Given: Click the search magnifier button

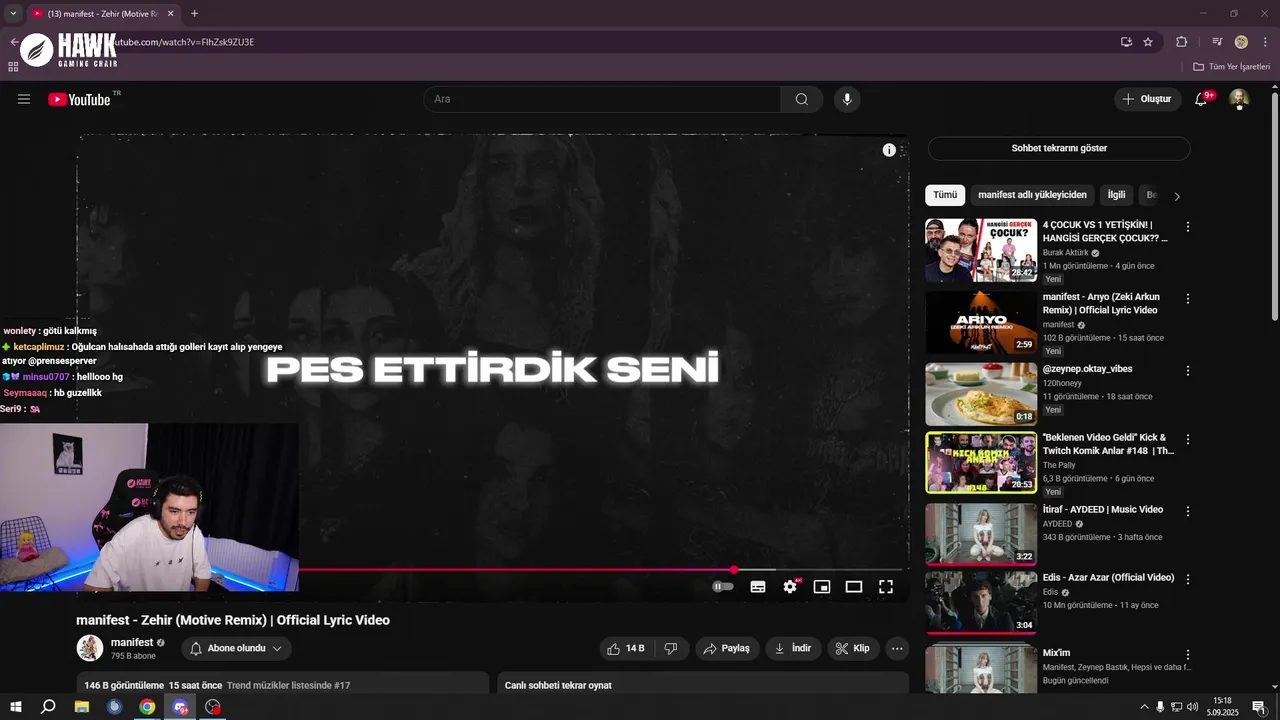Looking at the screenshot, I should tap(802, 99).
